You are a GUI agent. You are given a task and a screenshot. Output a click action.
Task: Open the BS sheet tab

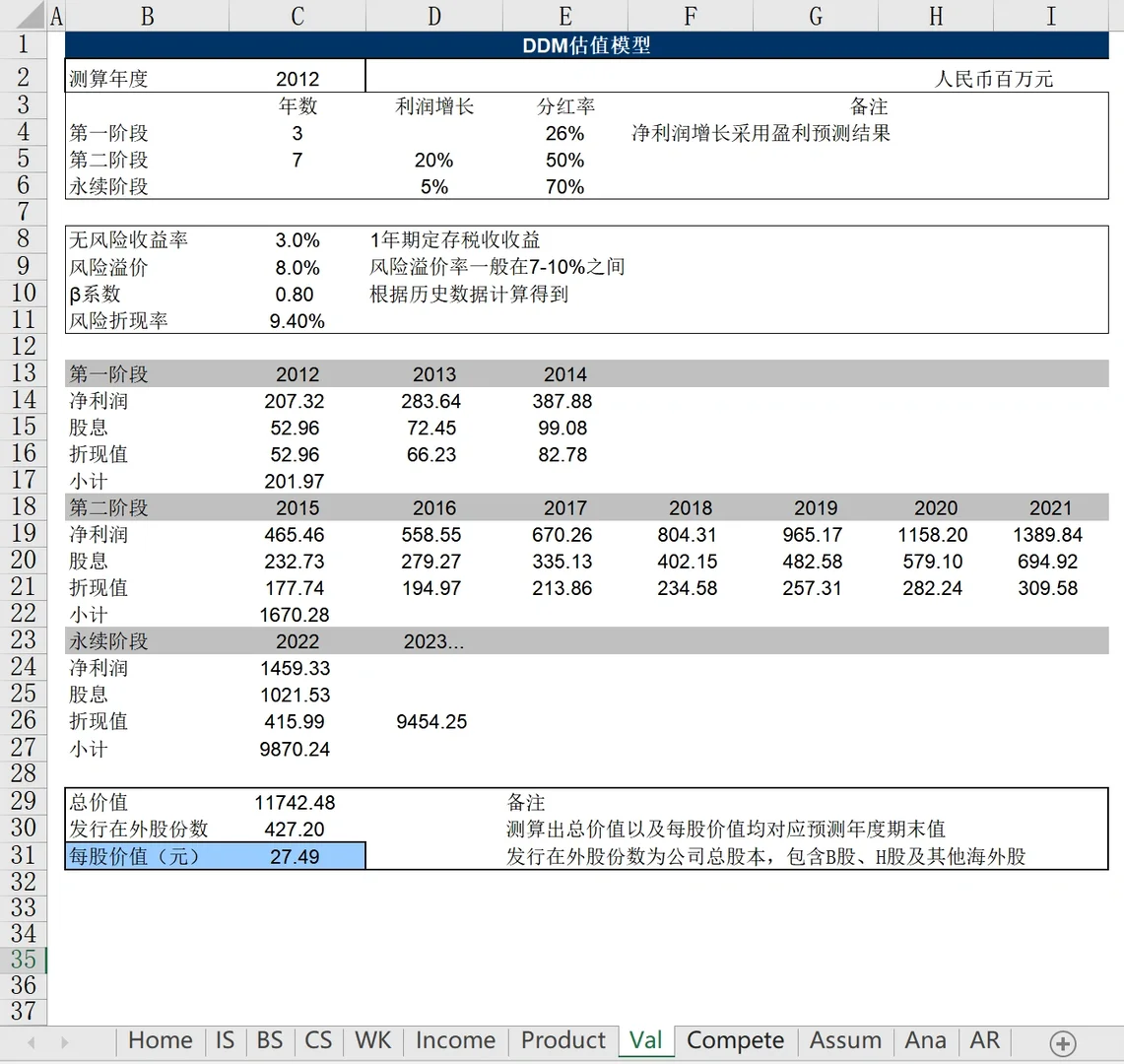click(269, 1040)
